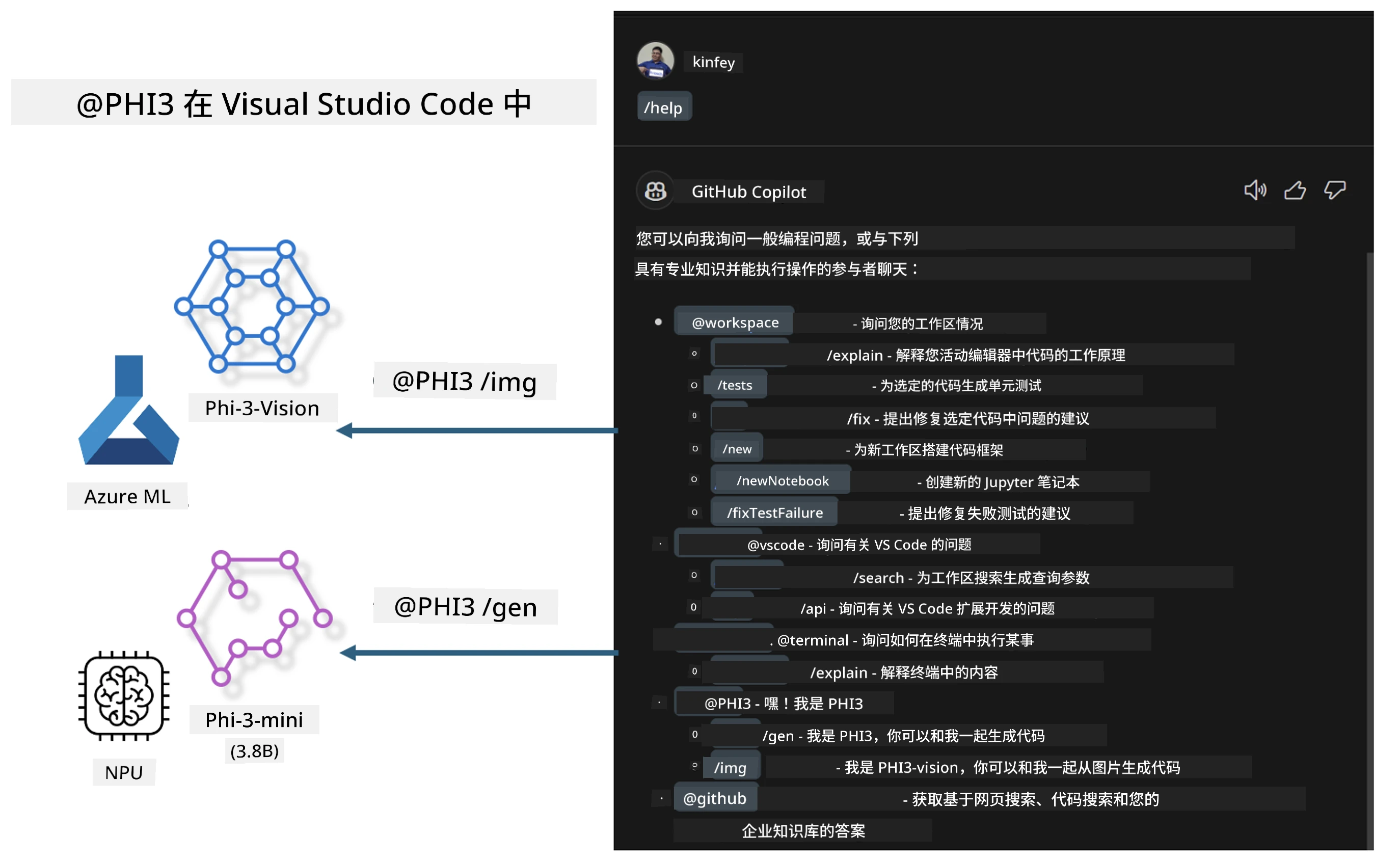Select the blue Phi-3-Vision hexagon icon

(x=252, y=306)
